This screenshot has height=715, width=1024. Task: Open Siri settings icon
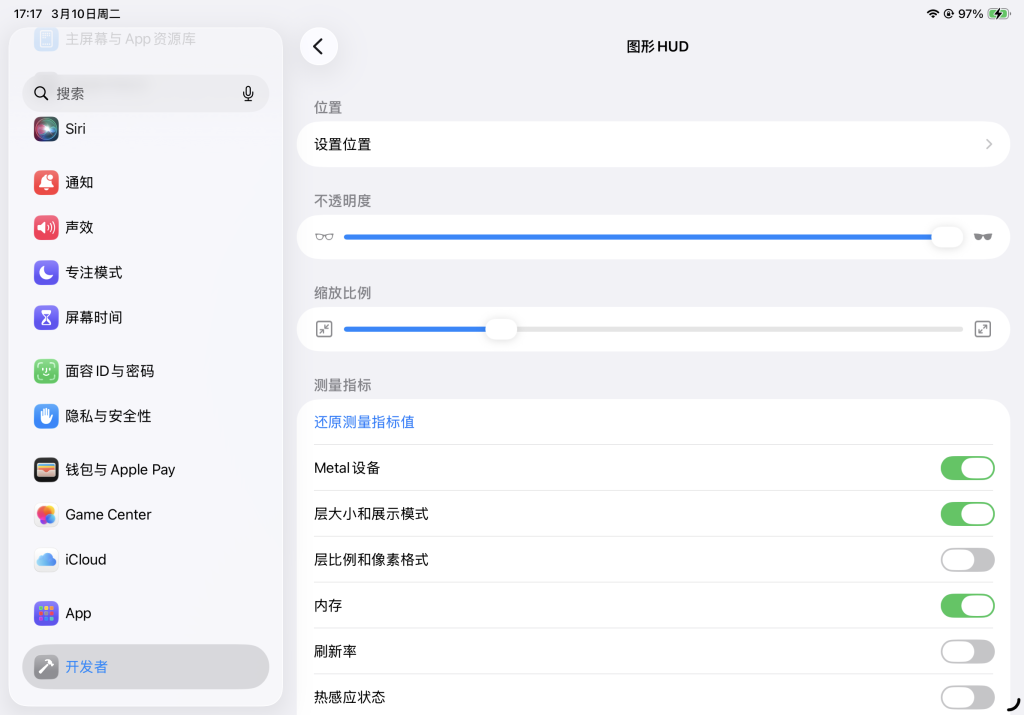(46, 129)
